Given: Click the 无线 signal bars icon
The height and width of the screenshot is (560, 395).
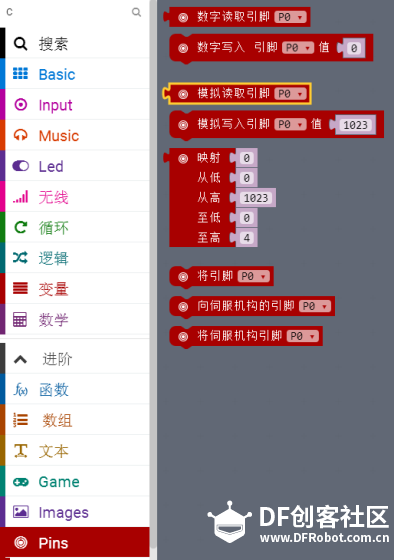Looking at the screenshot, I should pyautogui.click(x=20, y=197).
